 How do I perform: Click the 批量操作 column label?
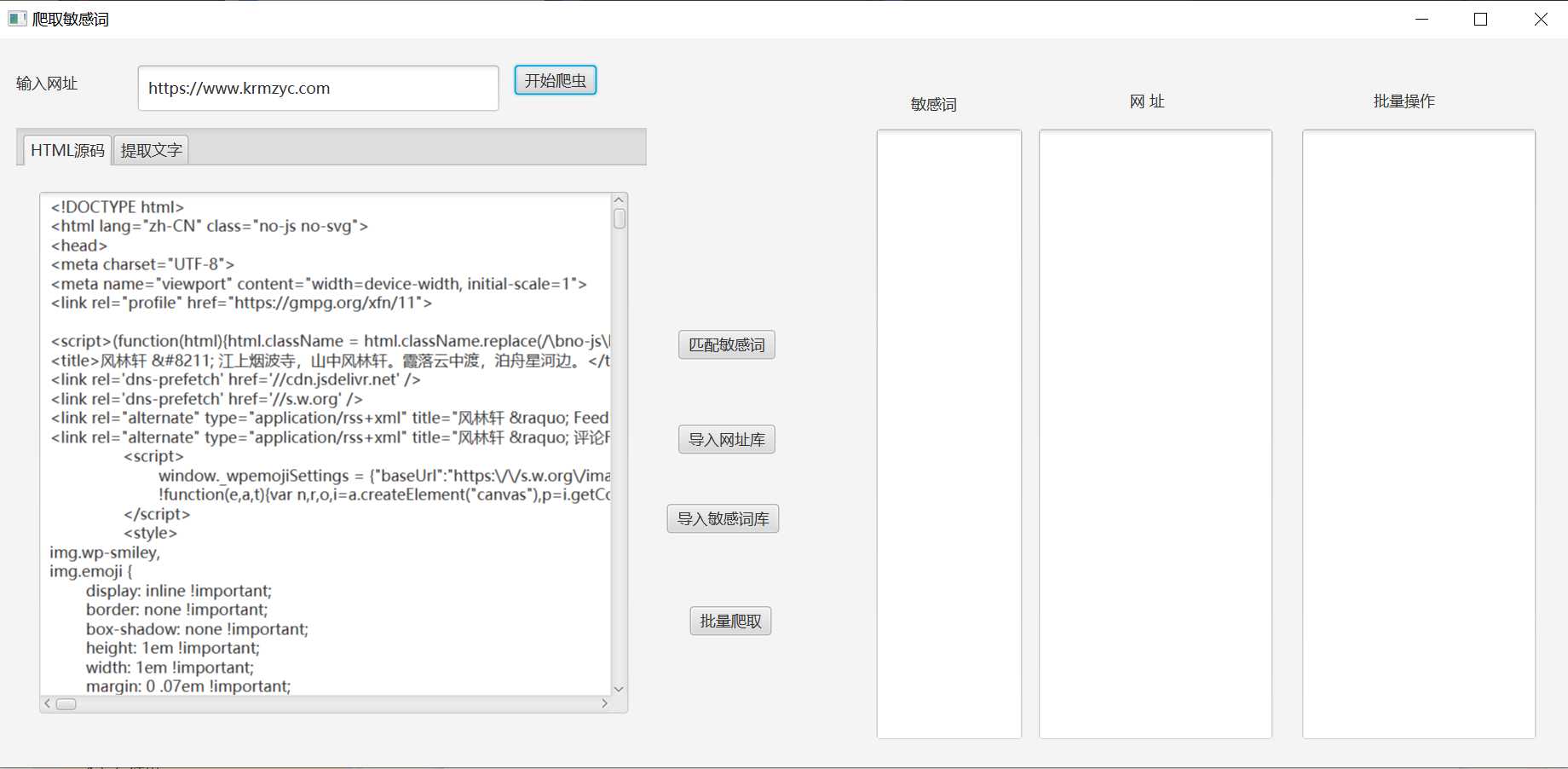click(x=1404, y=101)
